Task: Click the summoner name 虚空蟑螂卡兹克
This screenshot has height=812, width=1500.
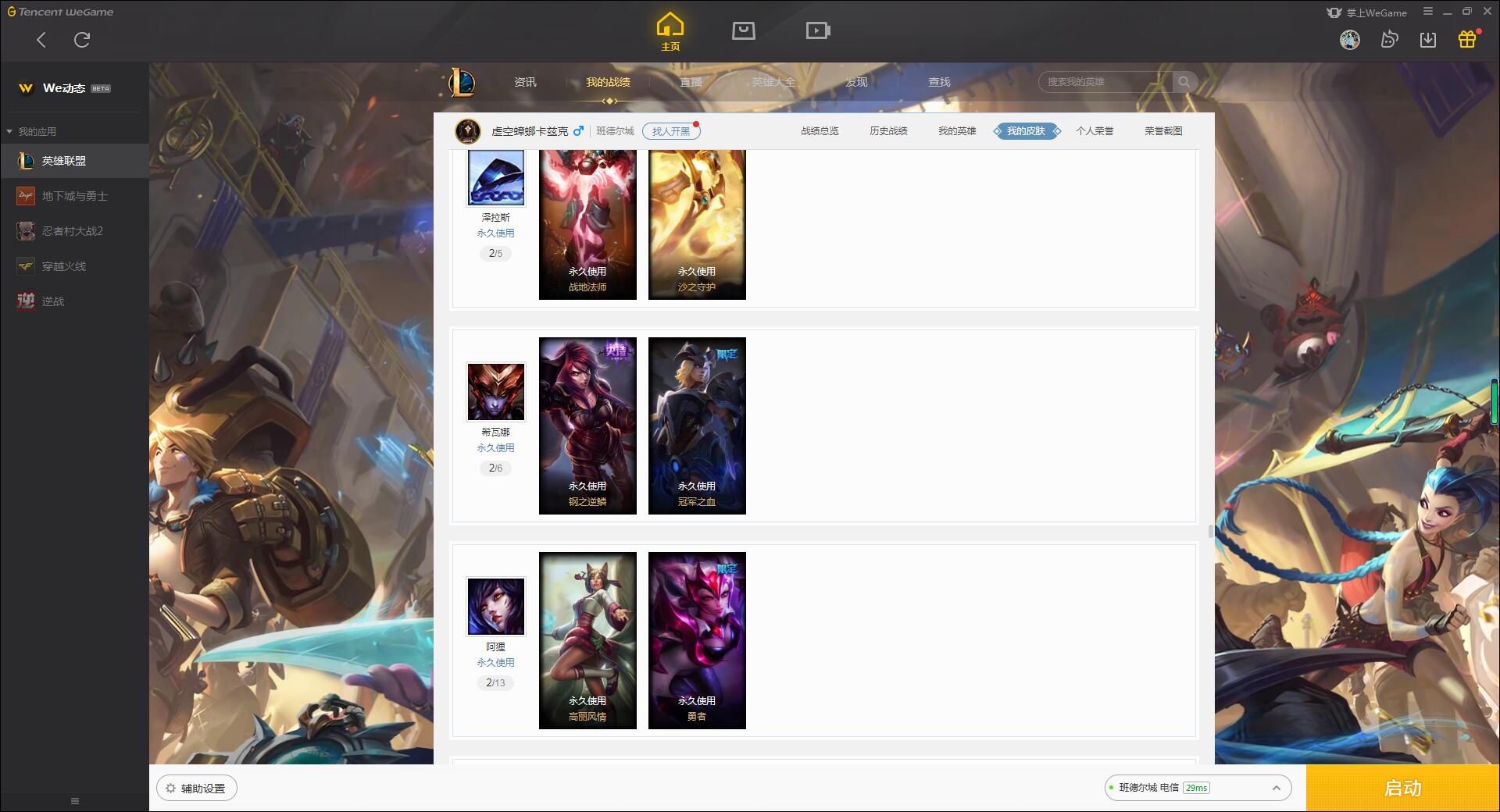Action: pos(530,131)
